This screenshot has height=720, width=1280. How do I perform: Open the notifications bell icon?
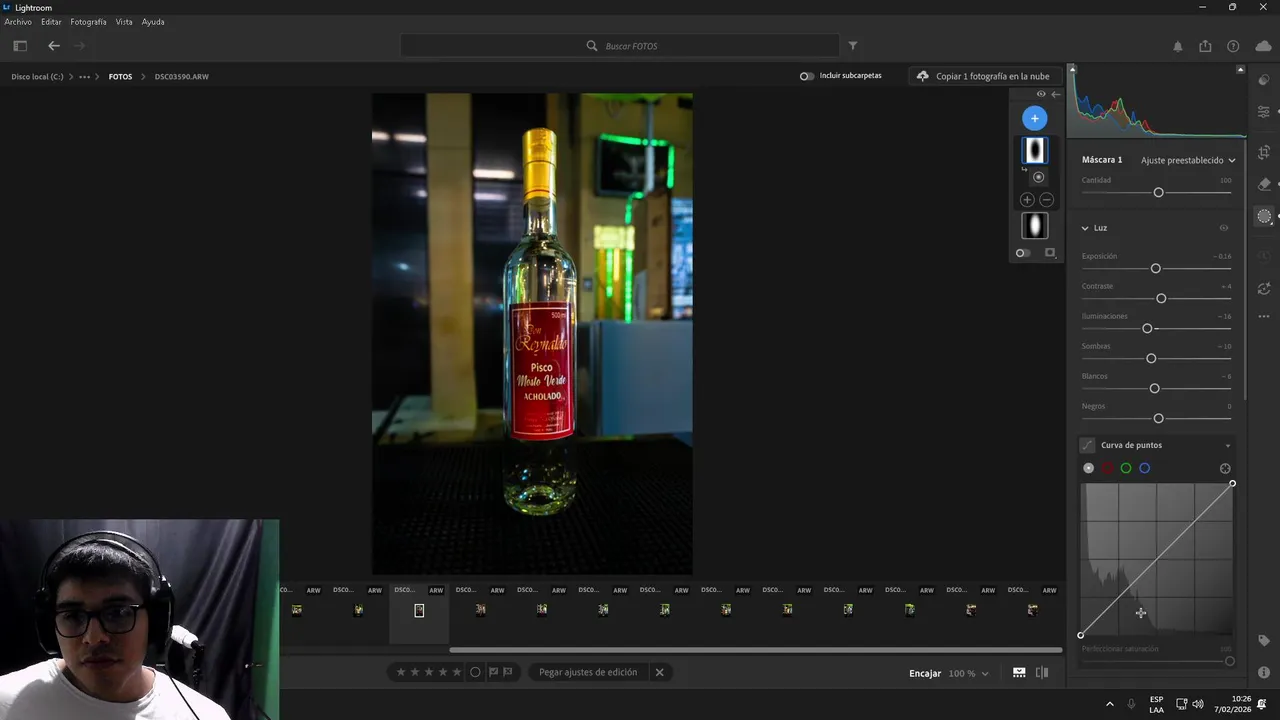[x=1178, y=46]
